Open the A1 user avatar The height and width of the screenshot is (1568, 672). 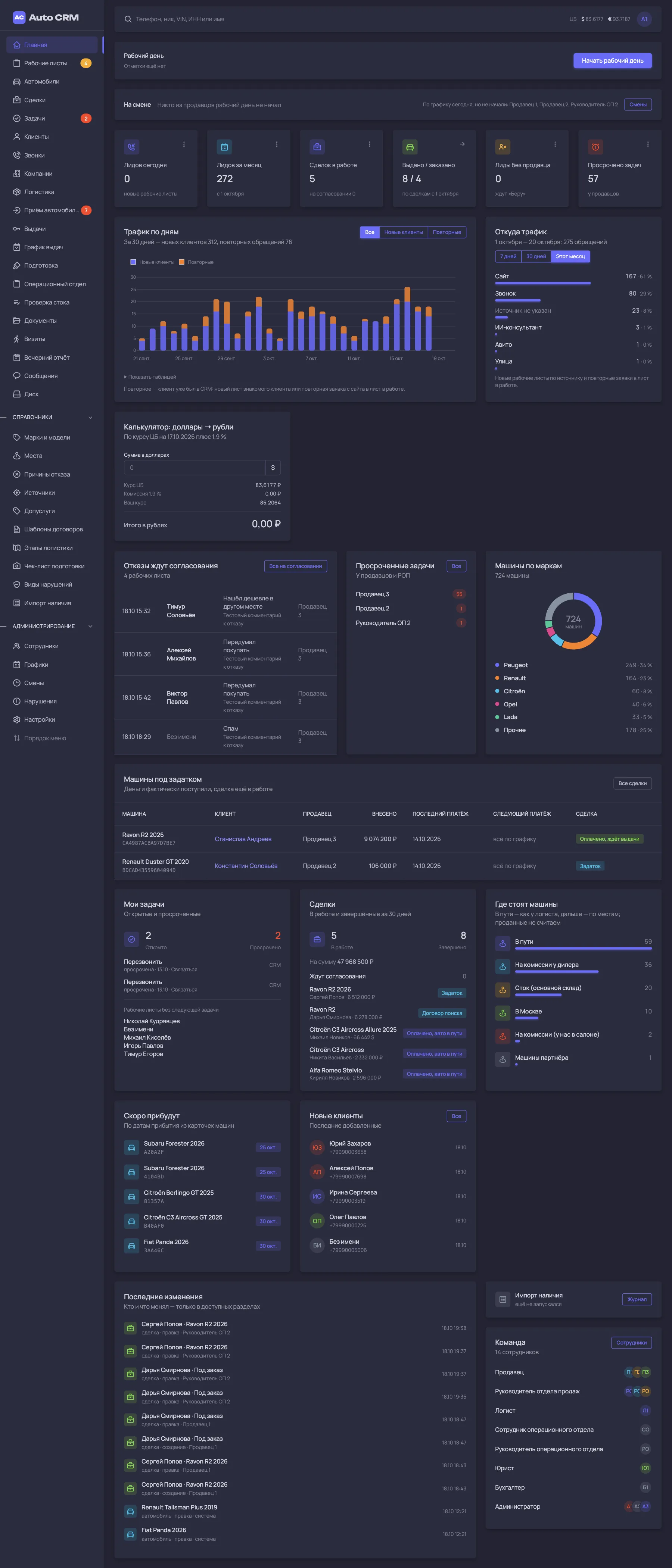click(644, 19)
